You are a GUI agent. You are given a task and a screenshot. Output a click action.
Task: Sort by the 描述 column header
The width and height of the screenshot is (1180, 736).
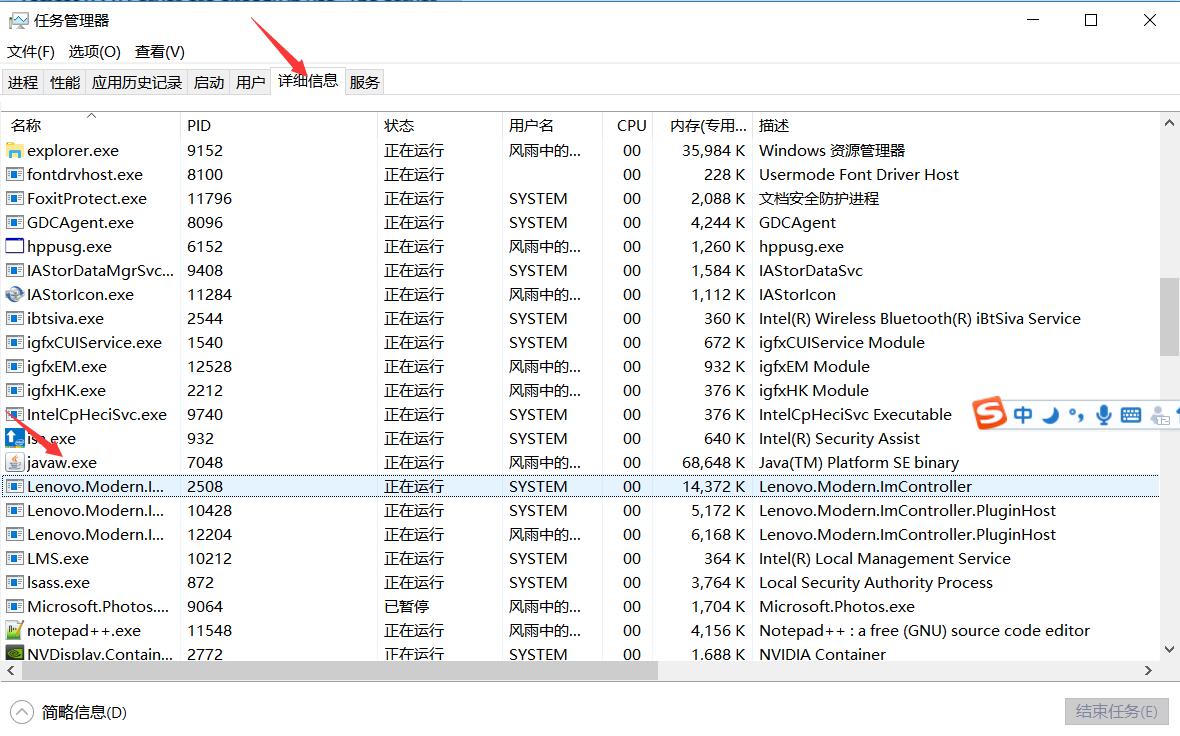click(956, 126)
